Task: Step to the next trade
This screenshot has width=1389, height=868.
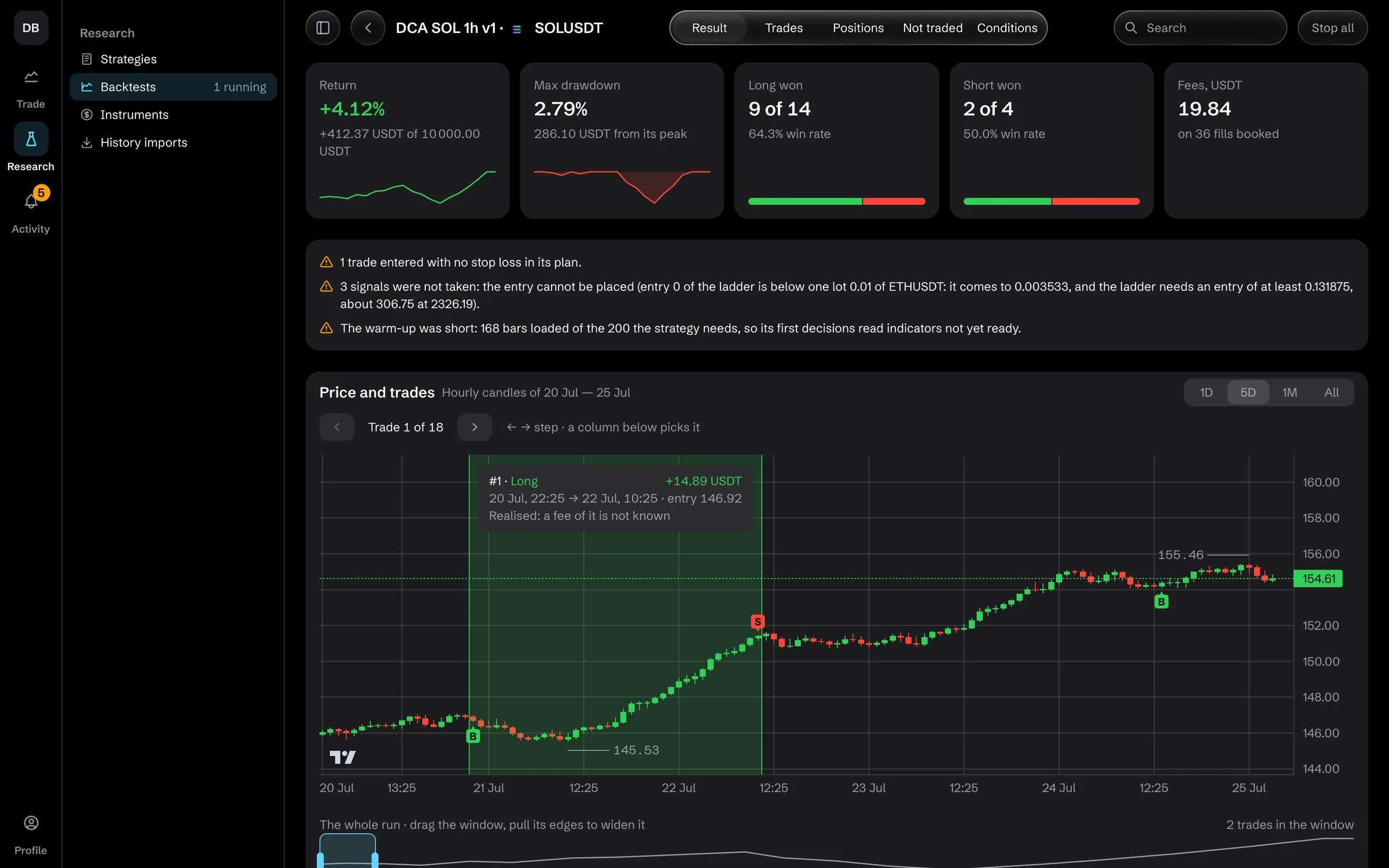Action: coord(475,427)
